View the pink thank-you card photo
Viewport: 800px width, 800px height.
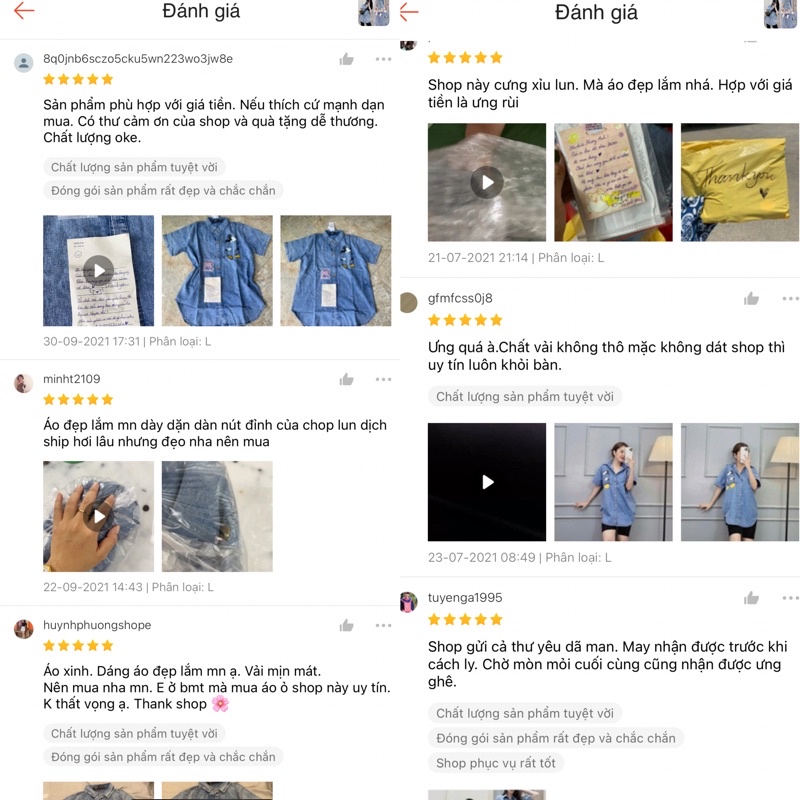pyautogui.click(x=613, y=182)
